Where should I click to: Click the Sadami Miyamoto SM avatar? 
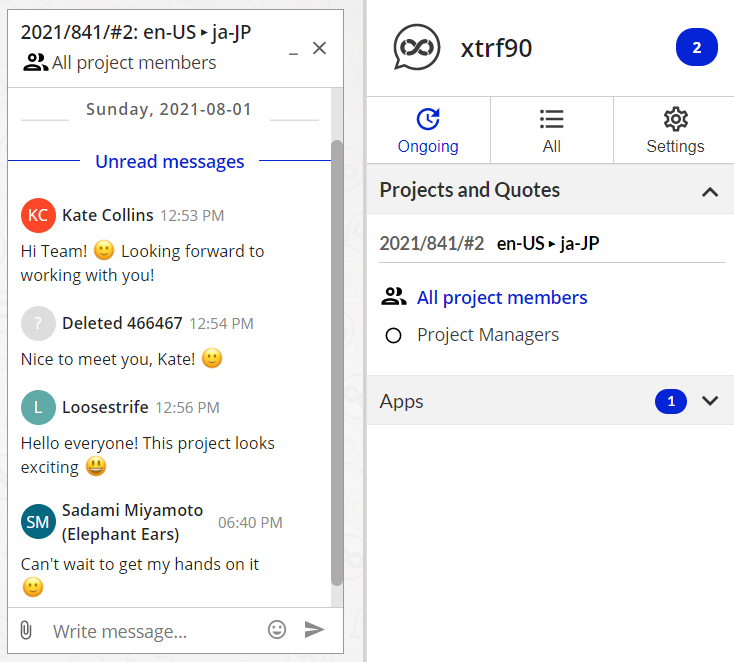pyautogui.click(x=38, y=522)
